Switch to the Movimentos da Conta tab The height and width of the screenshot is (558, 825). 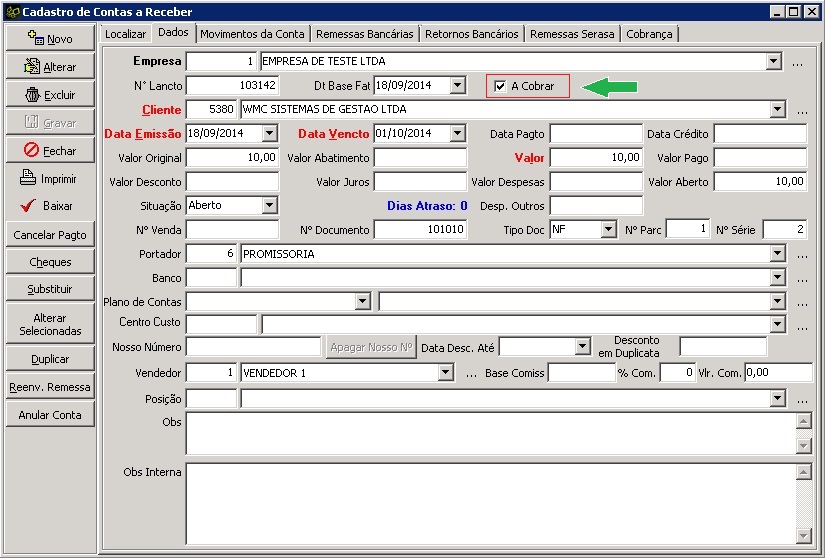(252, 34)
